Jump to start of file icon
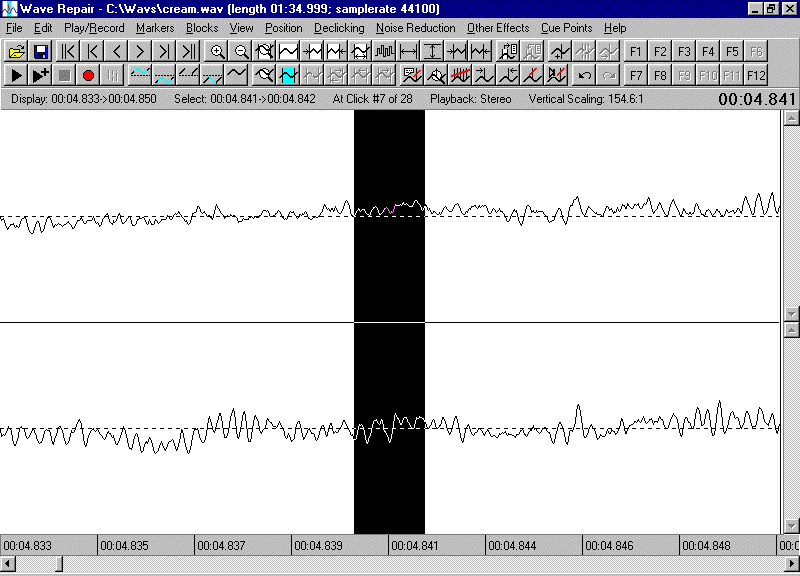800x576 pixels. [68, 51]
